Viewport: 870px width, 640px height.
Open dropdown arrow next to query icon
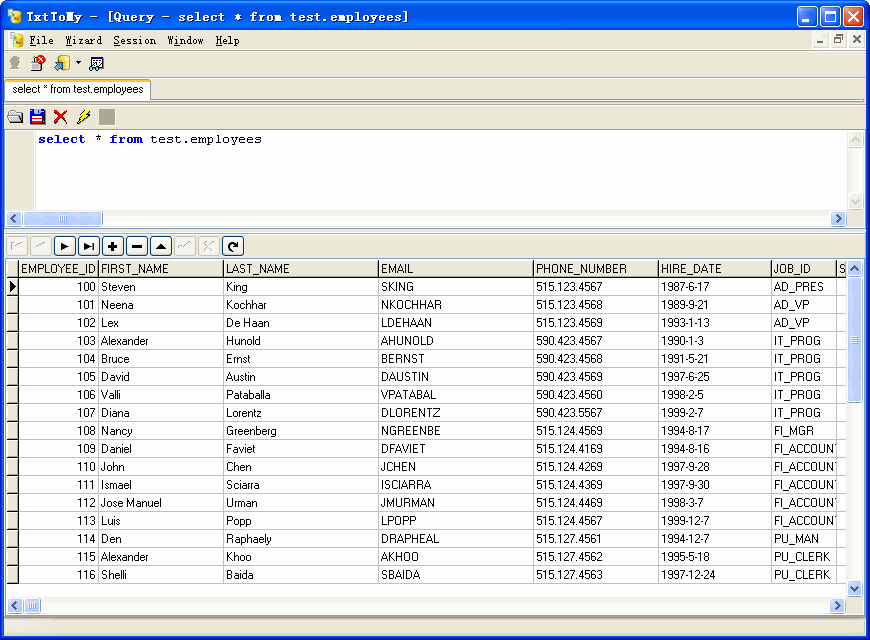[78, 63]
